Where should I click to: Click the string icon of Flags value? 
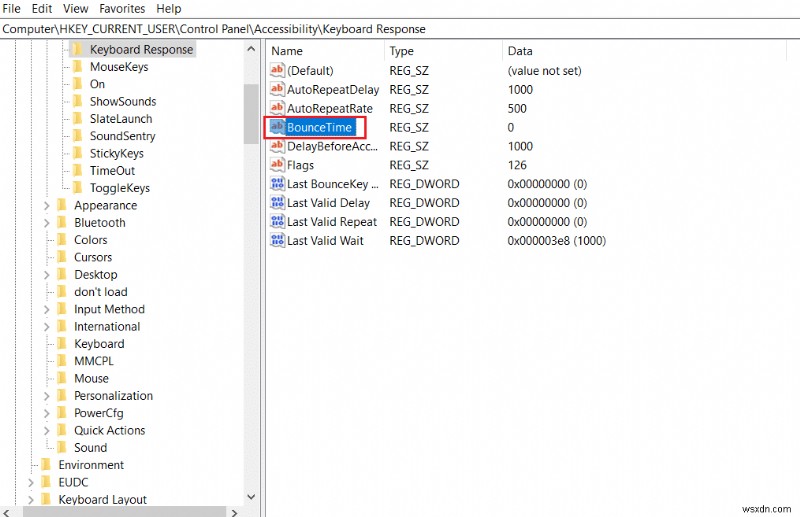(x=277, y=165)
